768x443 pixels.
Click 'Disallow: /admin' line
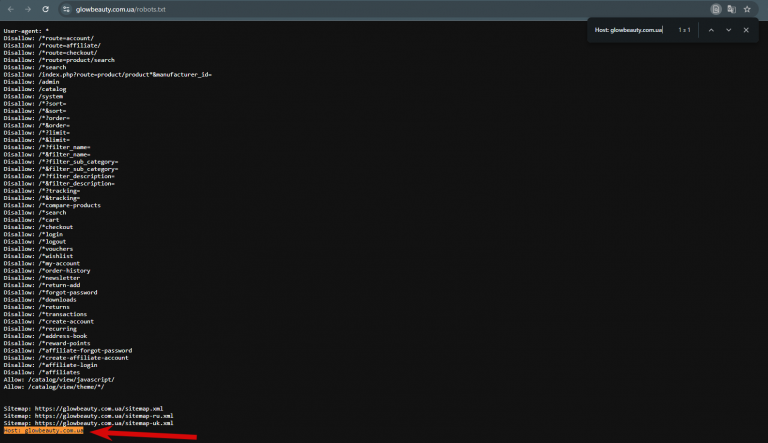pos(31,82)
